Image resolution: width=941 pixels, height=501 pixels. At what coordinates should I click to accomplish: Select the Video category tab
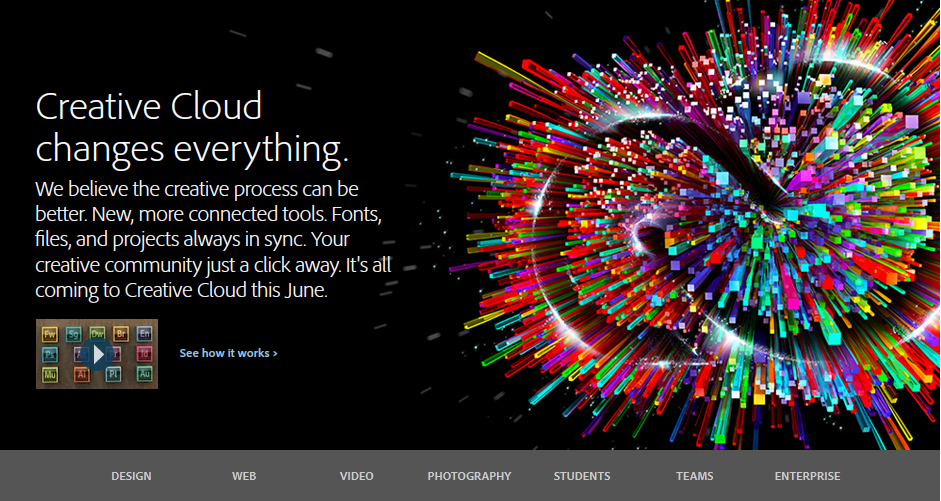click(356, 476)
